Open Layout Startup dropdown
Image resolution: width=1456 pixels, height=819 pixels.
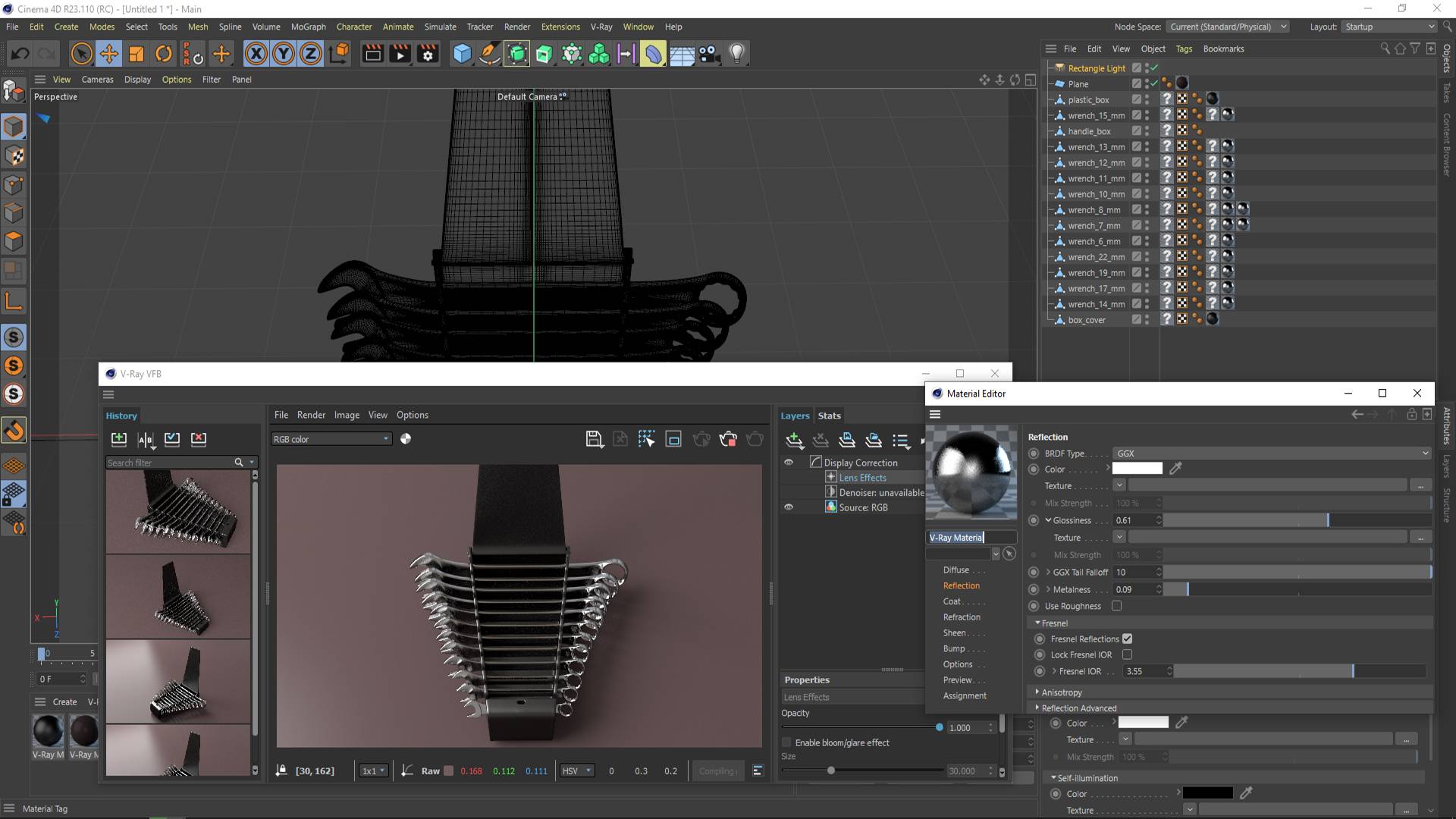tap(1389, 27)
